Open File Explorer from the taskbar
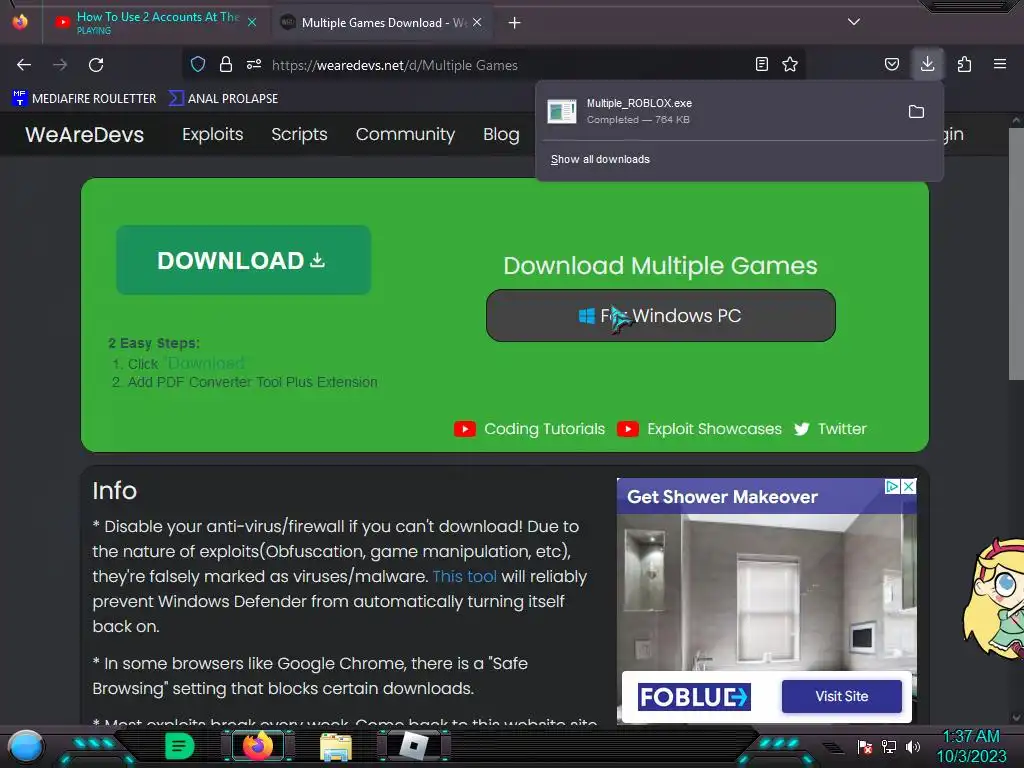The height and width of the screenshot is (768, 1024). coord(336,746)
